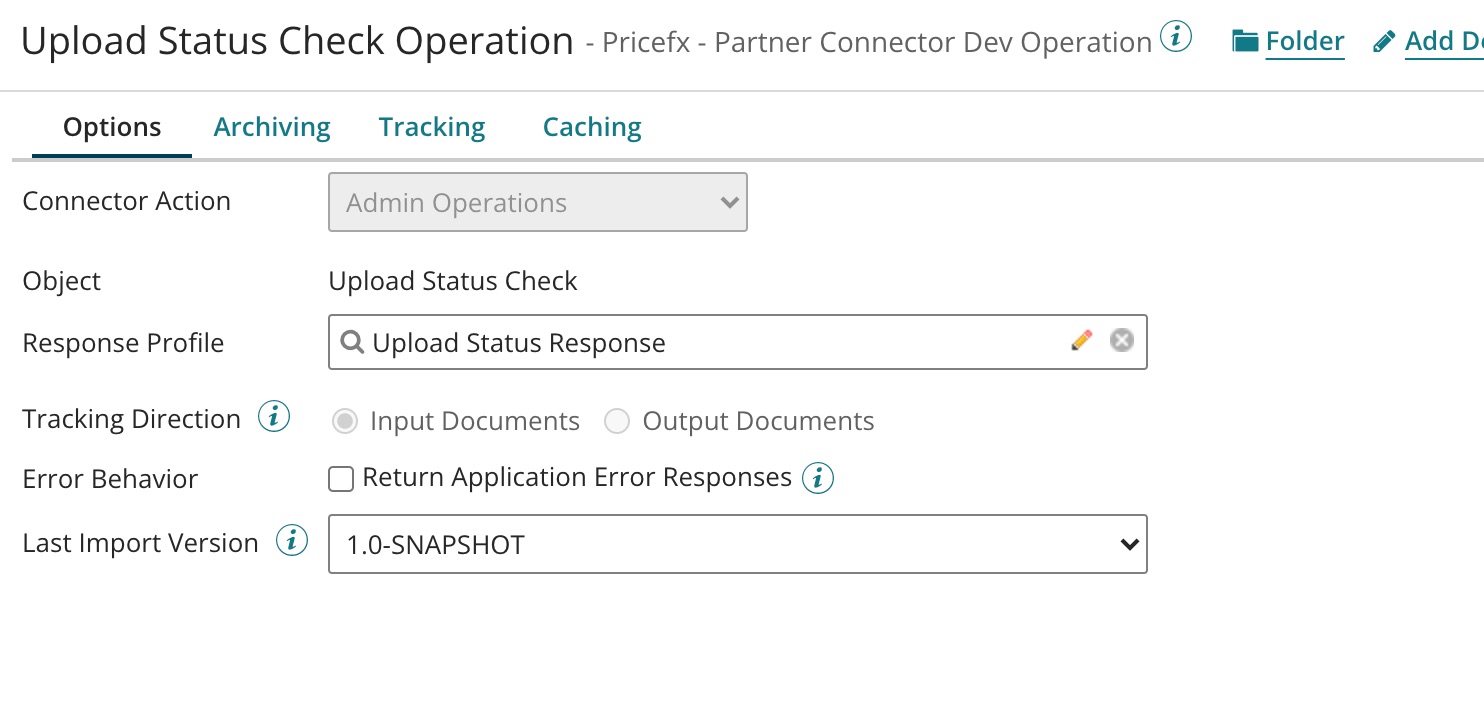Open the Return Application Error Responses info icon
The height and width of the screenshot is (712, 1484).
[818, 478]
